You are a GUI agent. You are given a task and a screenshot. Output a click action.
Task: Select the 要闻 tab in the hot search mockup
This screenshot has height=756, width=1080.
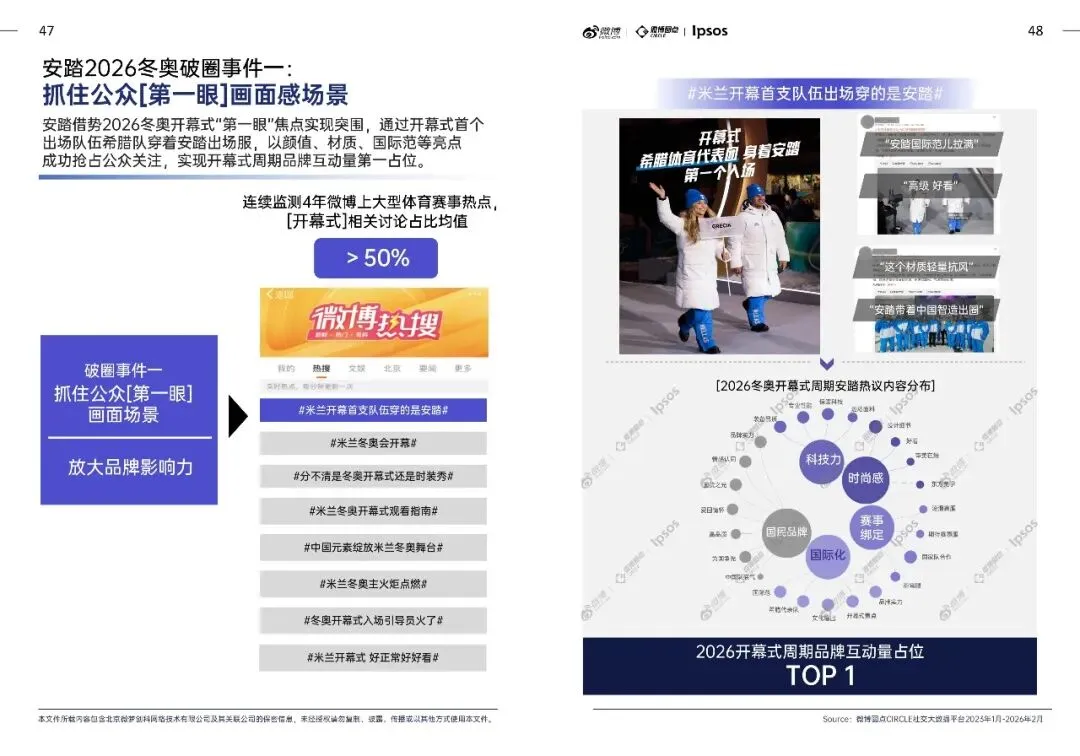(x=428, y=368)
